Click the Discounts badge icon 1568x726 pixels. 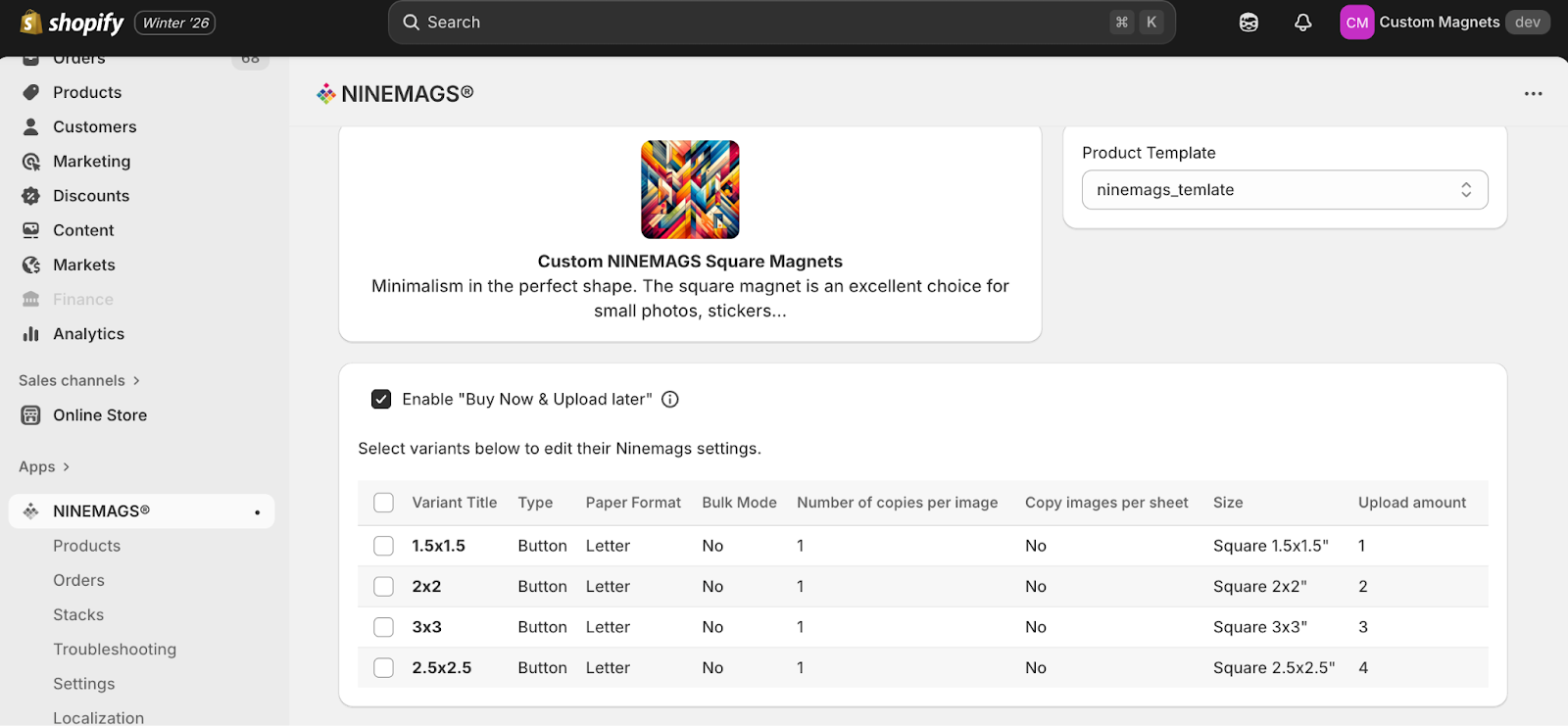tap(31, 196)
